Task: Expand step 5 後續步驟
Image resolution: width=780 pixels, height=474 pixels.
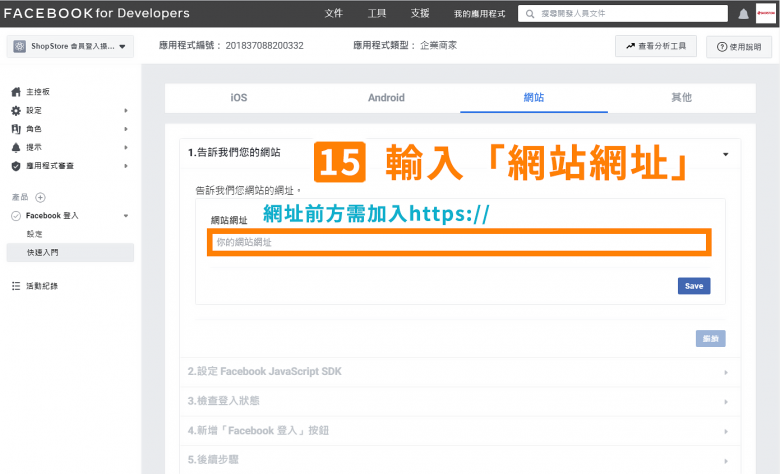Action: (x=460, y=460)
